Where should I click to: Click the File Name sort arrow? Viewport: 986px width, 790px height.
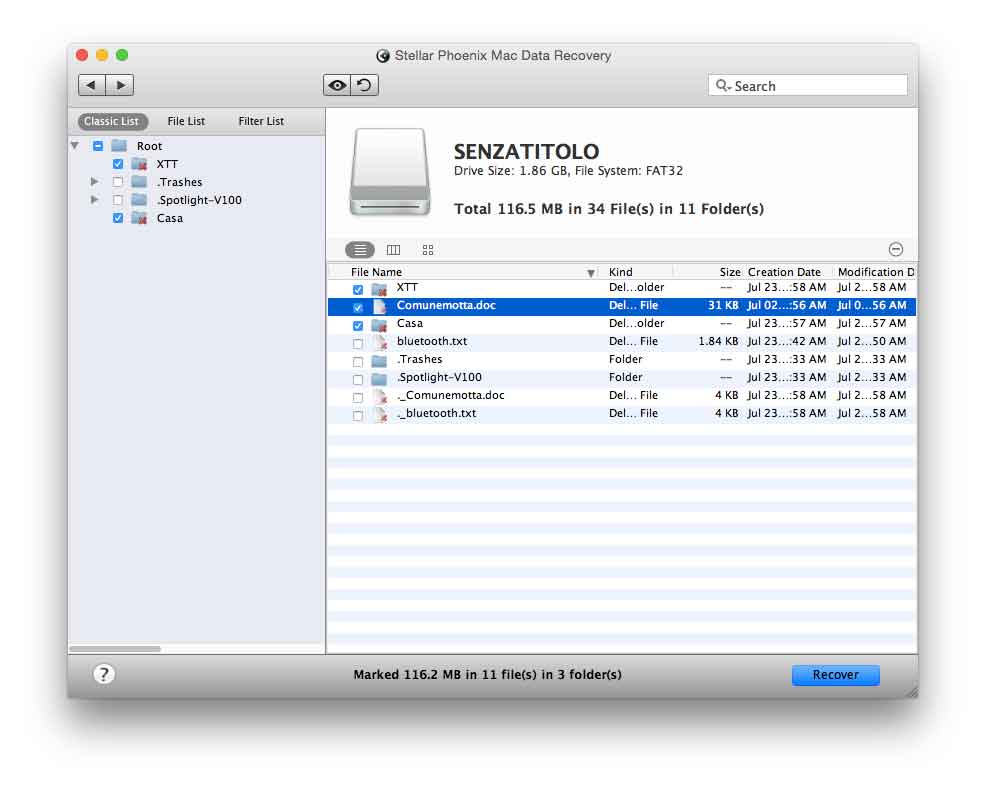click(590, 273)
